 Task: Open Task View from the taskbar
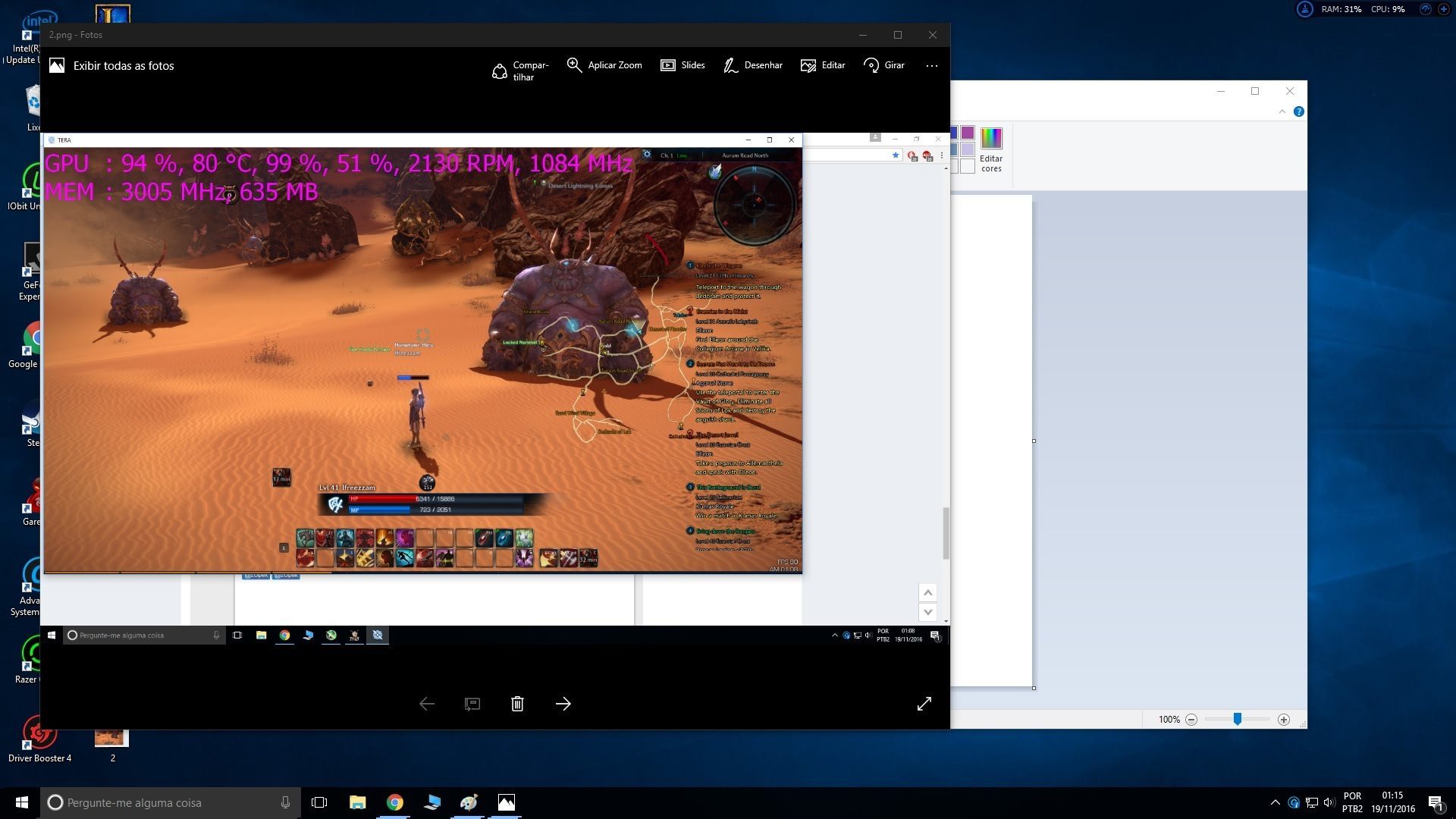tap(319, 802)
